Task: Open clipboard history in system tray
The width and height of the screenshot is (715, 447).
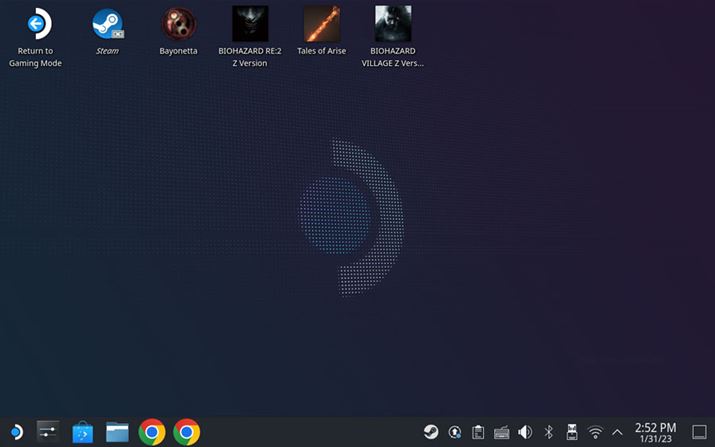Action: (x=478, y=432)
